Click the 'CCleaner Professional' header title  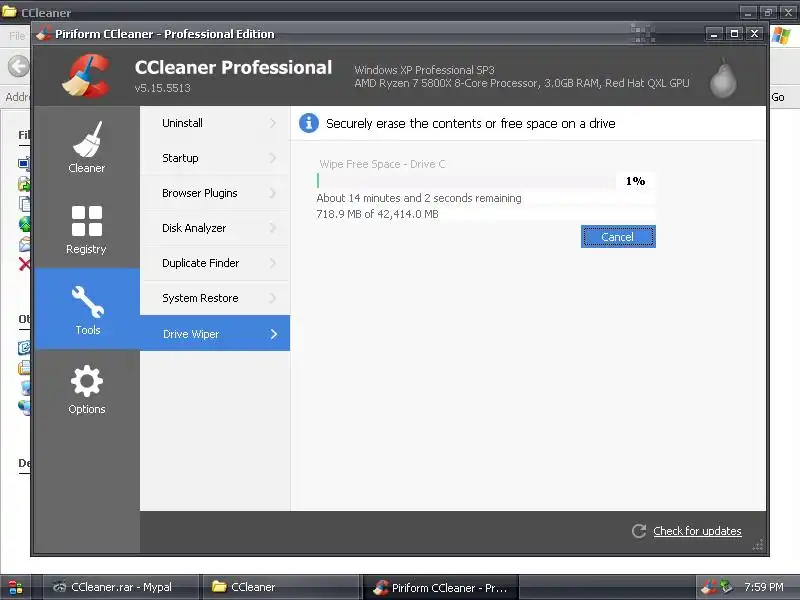(233, 67)
